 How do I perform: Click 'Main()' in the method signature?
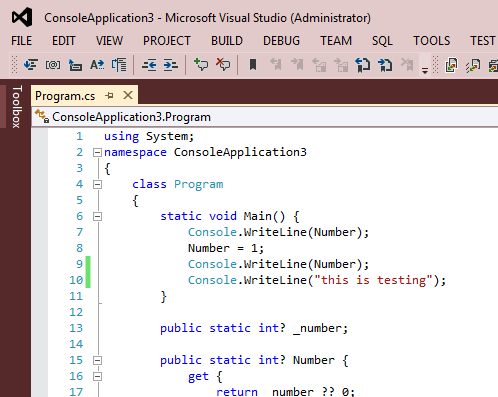[x=264, y=216]
